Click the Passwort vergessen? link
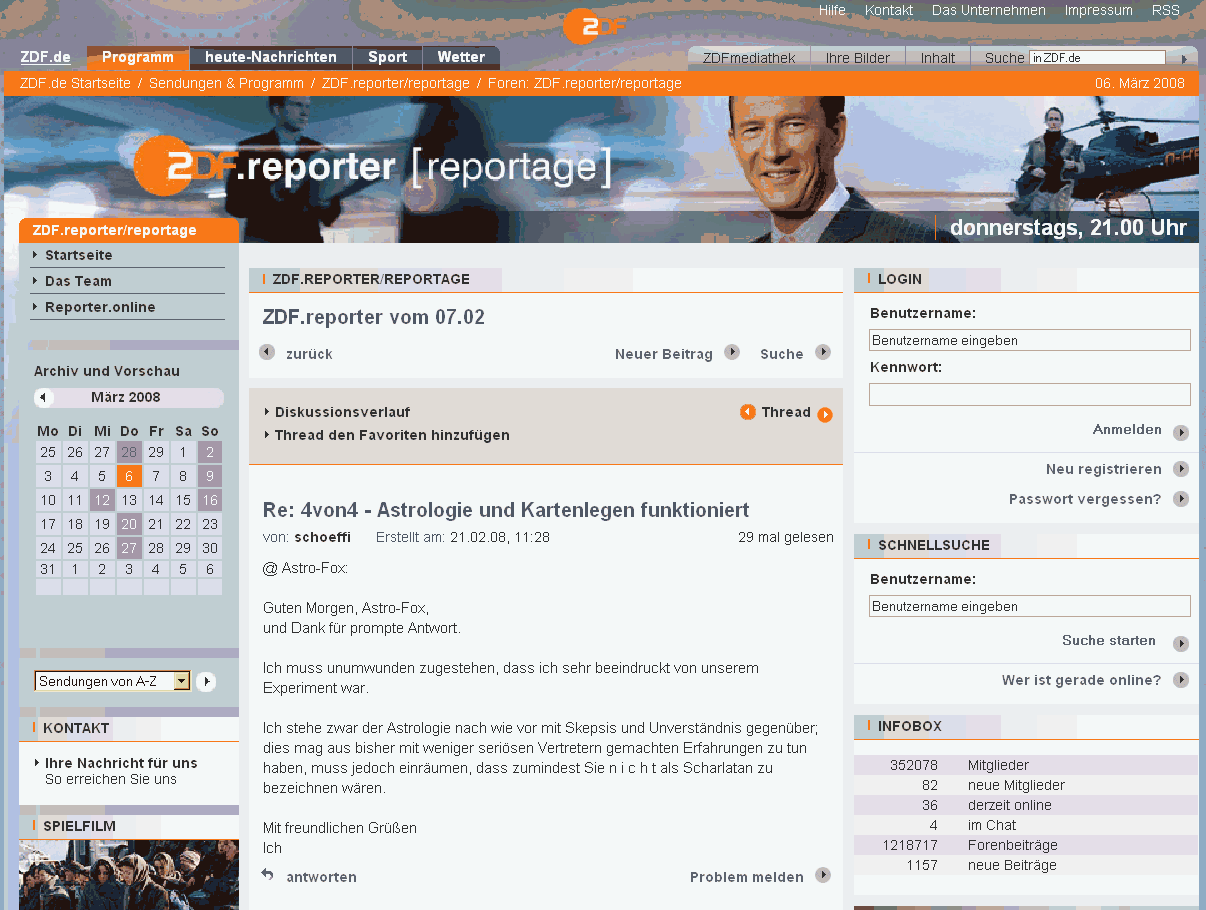The image size is (1206, 910). tap(1085, 499)
